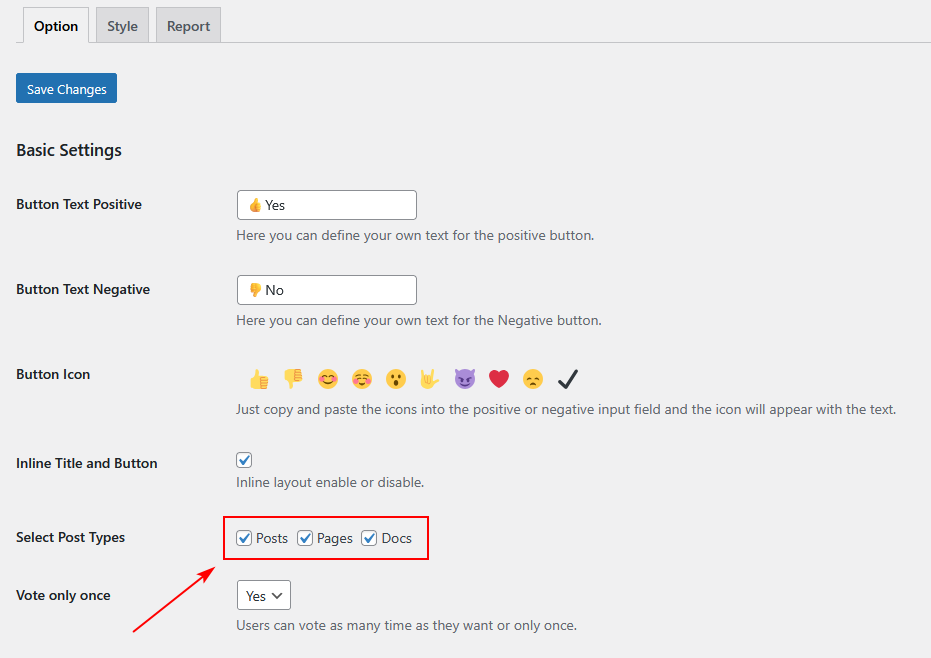Uncheck the Pages post type checkbox
Screen dimensions: 931x658
[305, 538]
